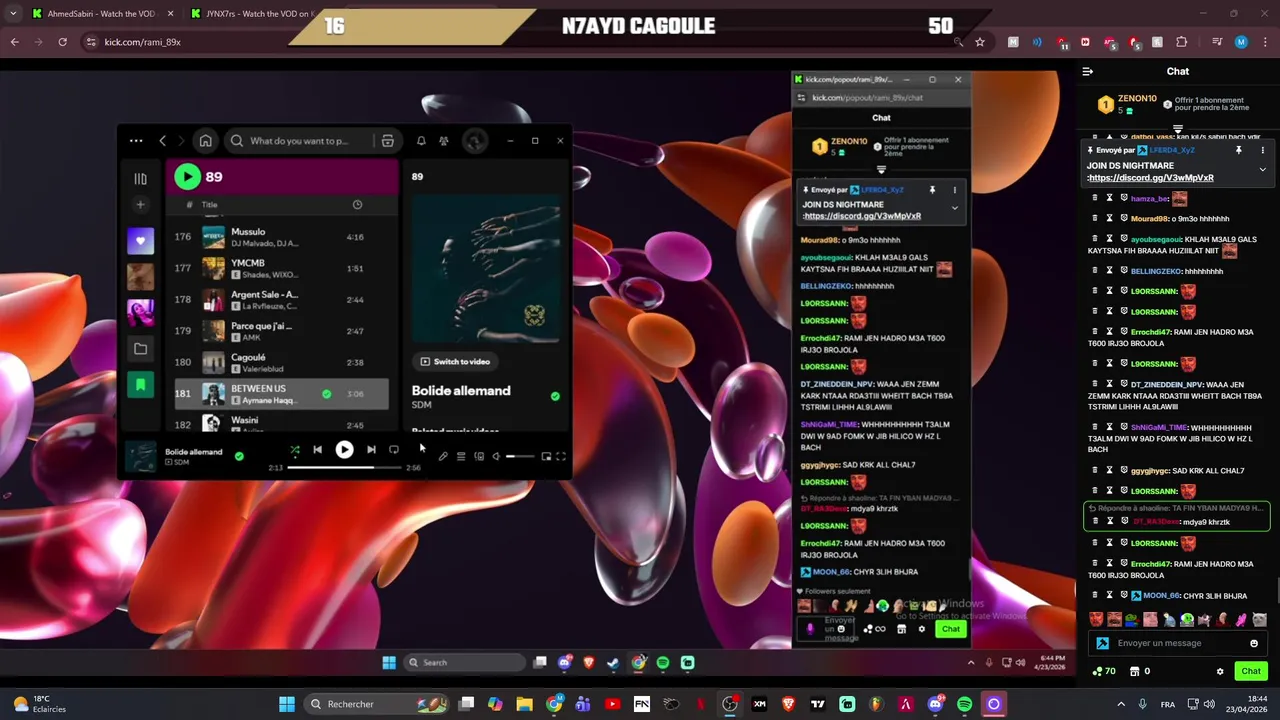
Task: Play the 89 playlist with green button
Action: click(187, 177)
